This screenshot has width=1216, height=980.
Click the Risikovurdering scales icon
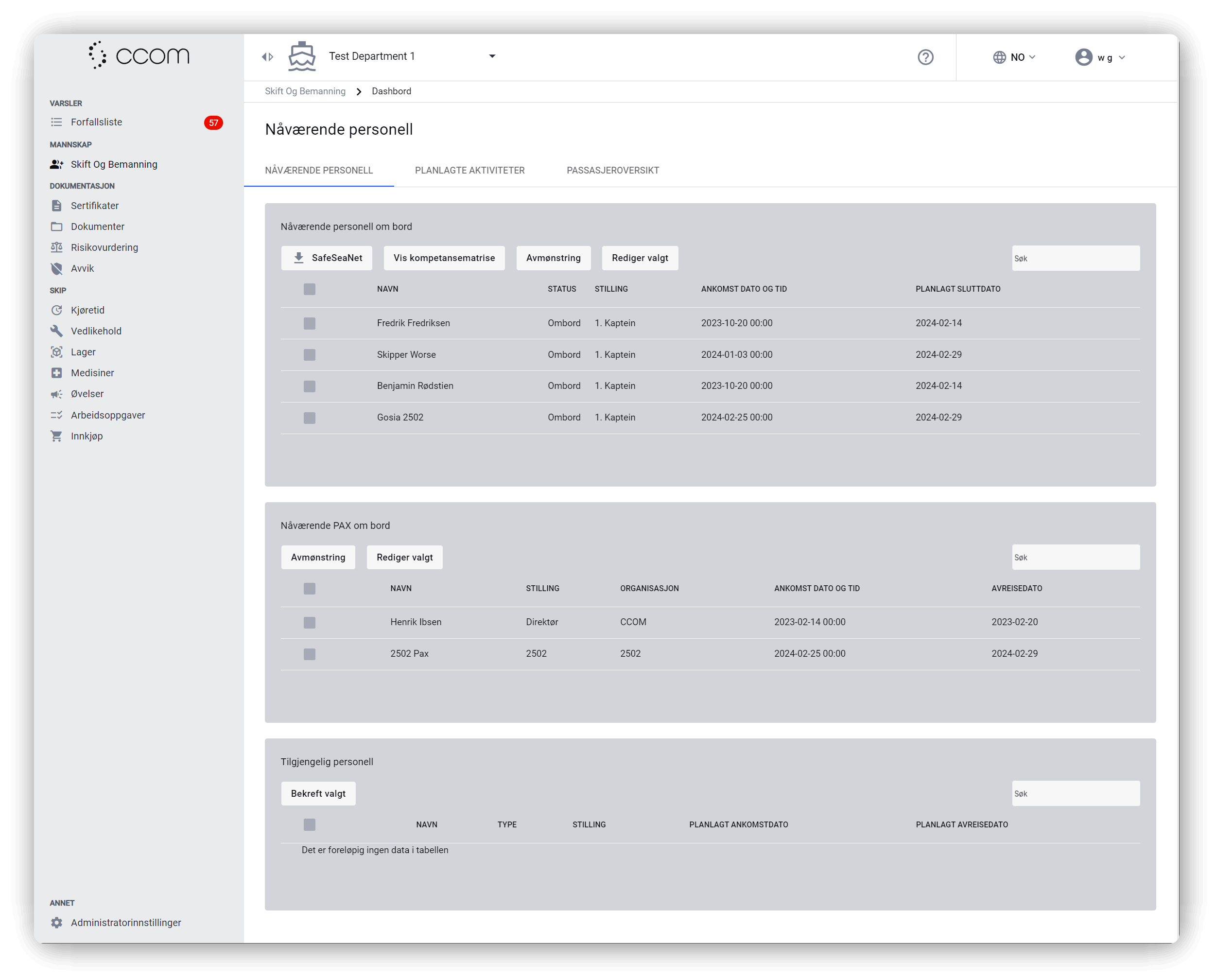tap(56, 247)
